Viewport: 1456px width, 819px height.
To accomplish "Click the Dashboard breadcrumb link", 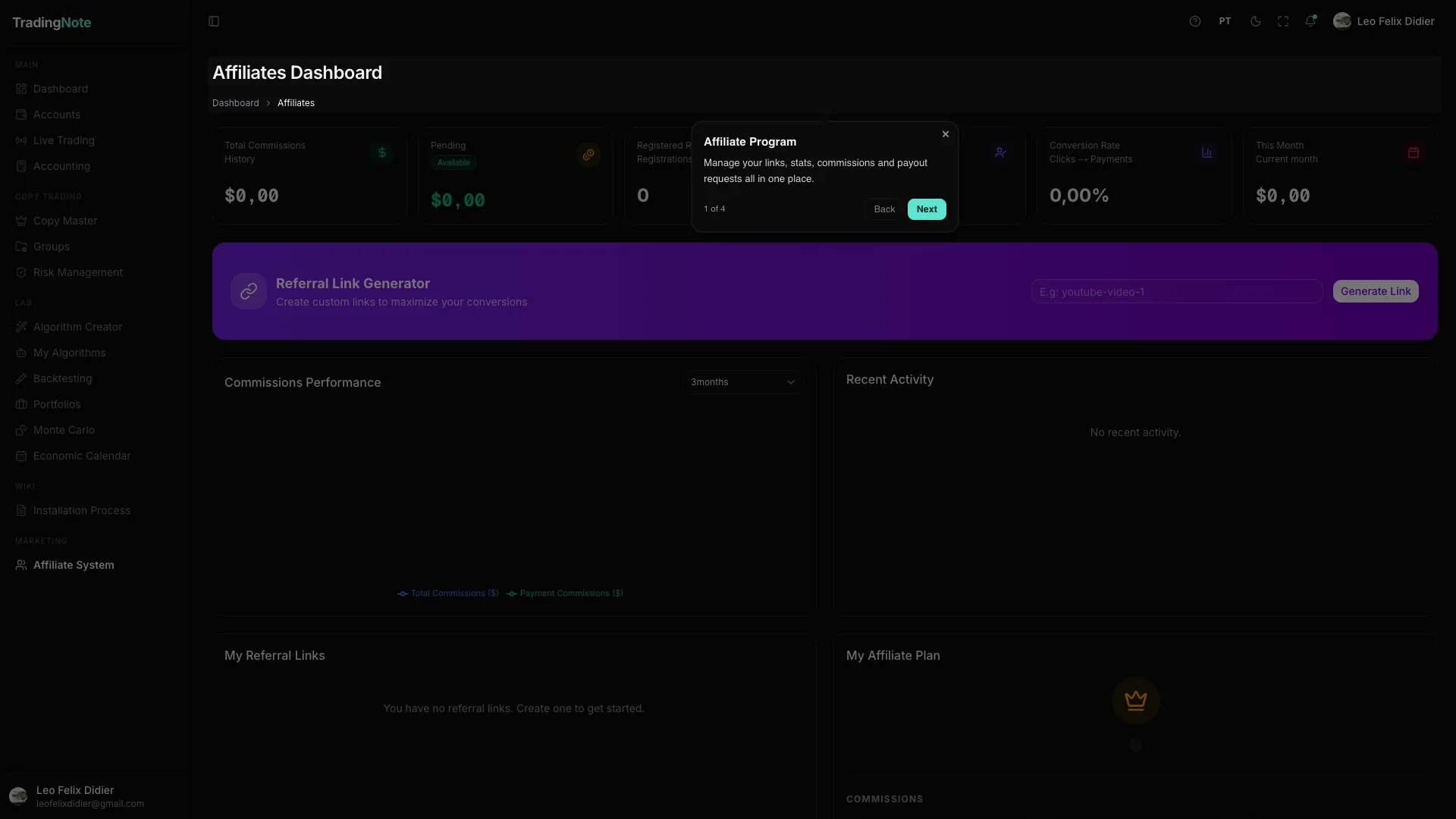I will point(236,103).
